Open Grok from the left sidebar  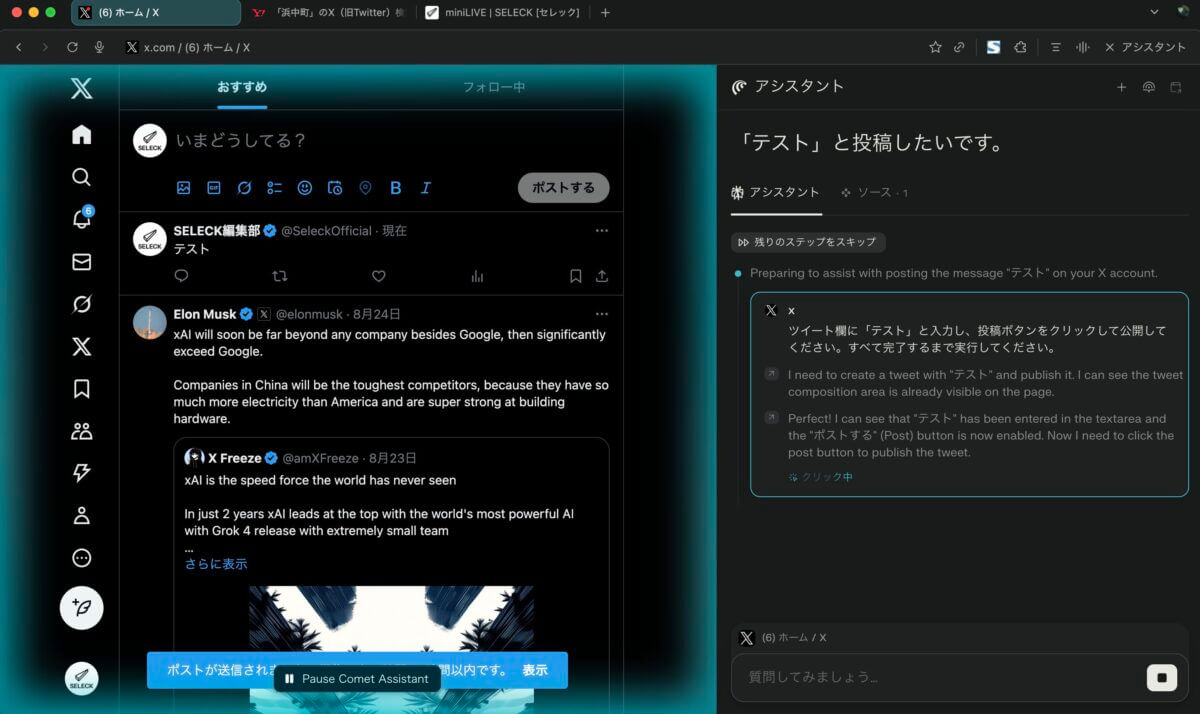click(82, 304)
